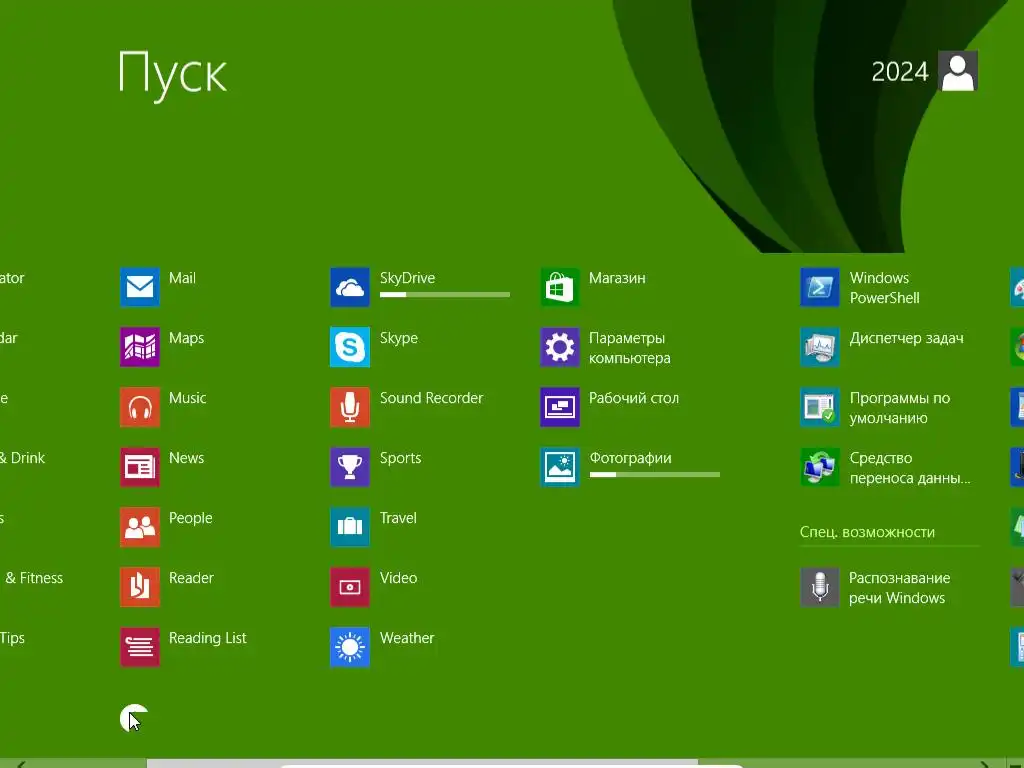Screen dimensions: 1024x768
Task: Click the Sports label text
Action: (x=401, y=458)
